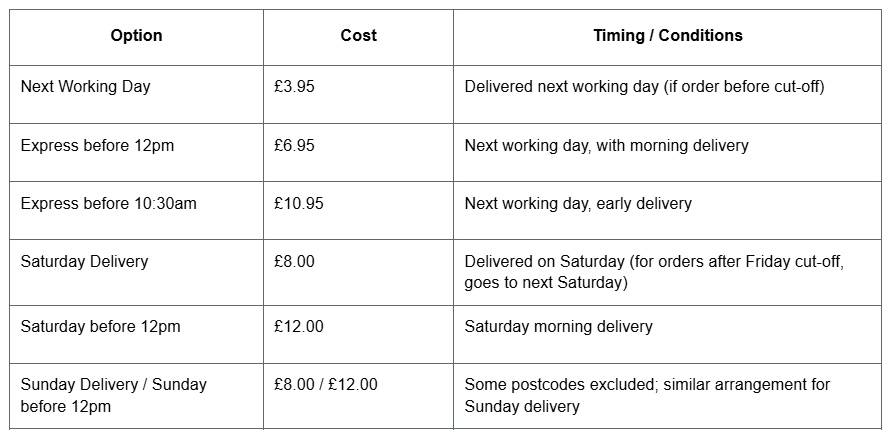
Task: Click the 'Some postcodes excluded' conditions cell
Action: pyautogui.click(x=647, y=395)
